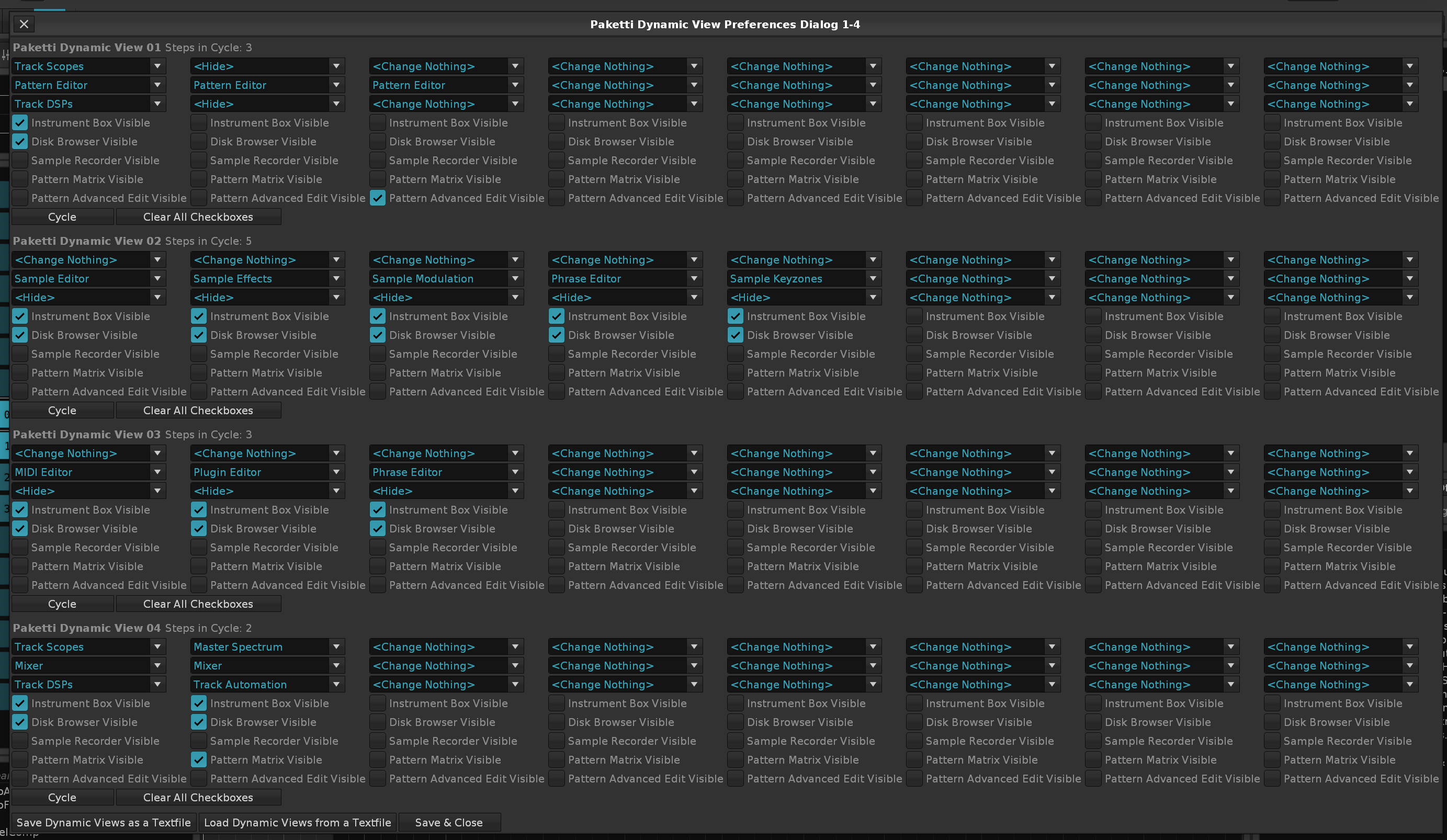The width and height of the screenshot is (1447, 840).
Task: Uncheck the checked Pattern Matrix Visible in View 04
Action: pos(199,759)
